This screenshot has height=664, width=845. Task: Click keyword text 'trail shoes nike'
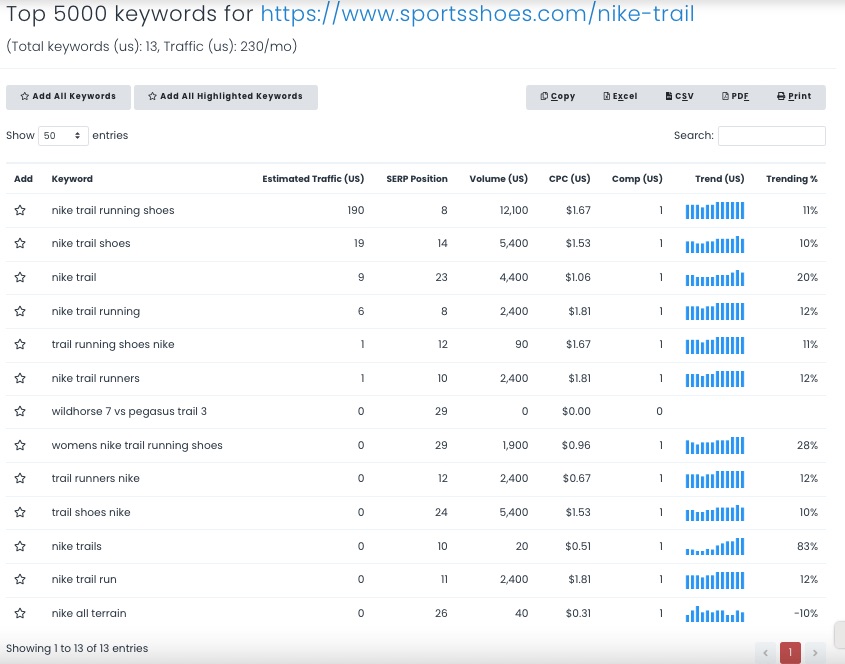(91, 512)
